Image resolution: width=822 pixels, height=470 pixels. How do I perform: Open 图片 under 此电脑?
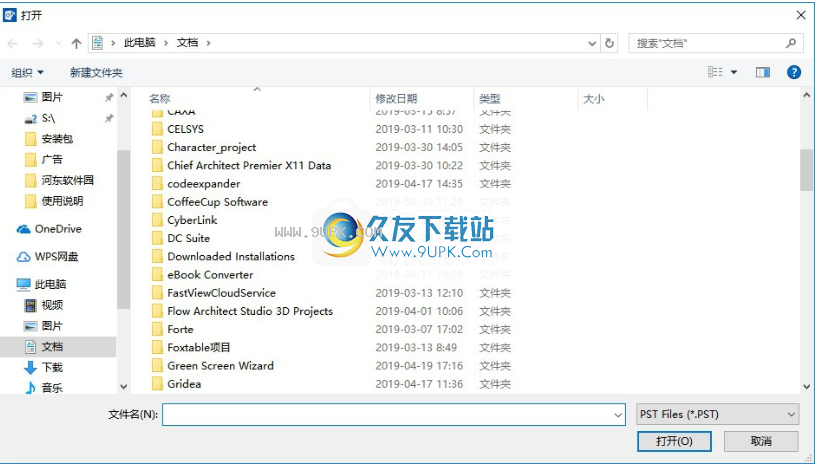(52, 326)
